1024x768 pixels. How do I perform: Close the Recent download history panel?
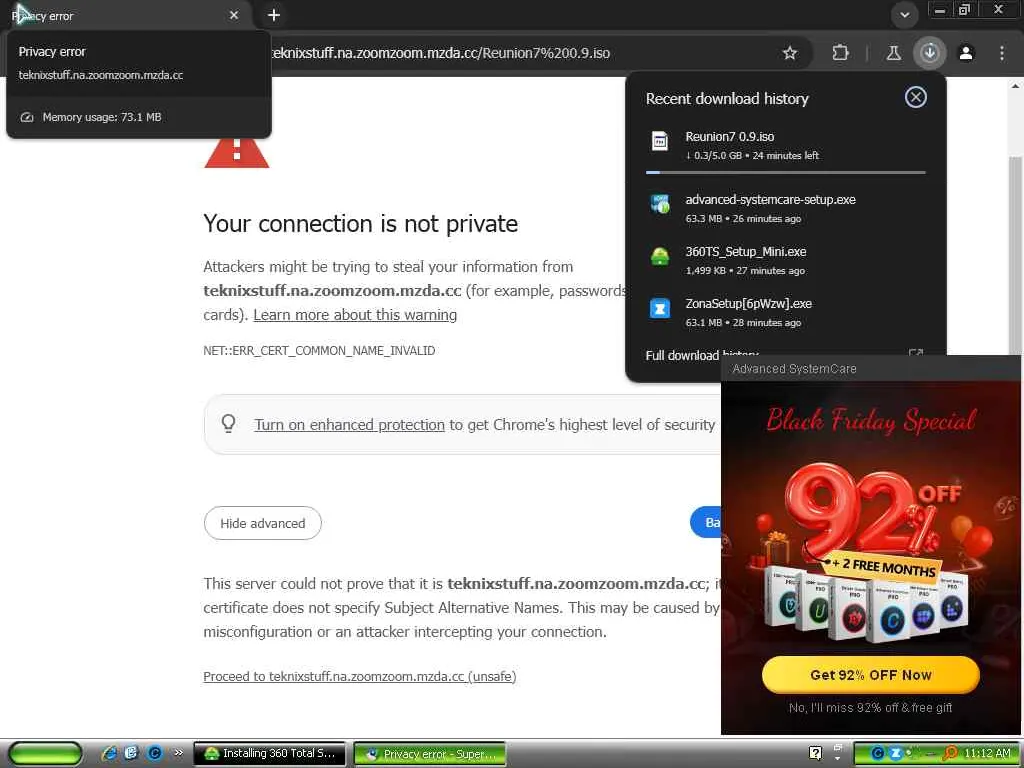tap(916, 97)
